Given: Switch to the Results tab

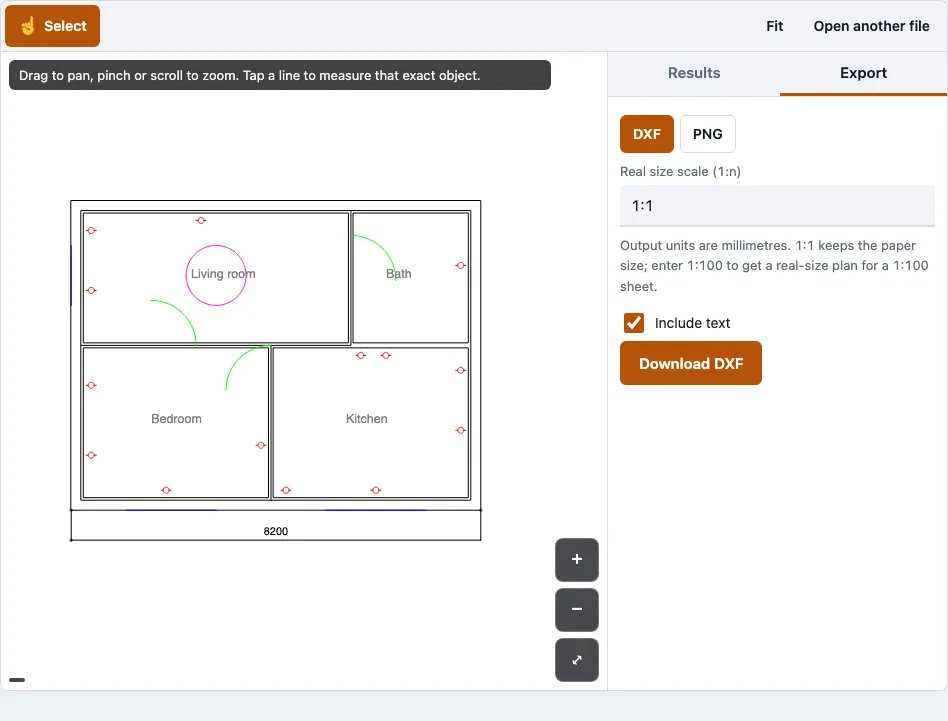Looking at the screenshot, I should (694, 73).
